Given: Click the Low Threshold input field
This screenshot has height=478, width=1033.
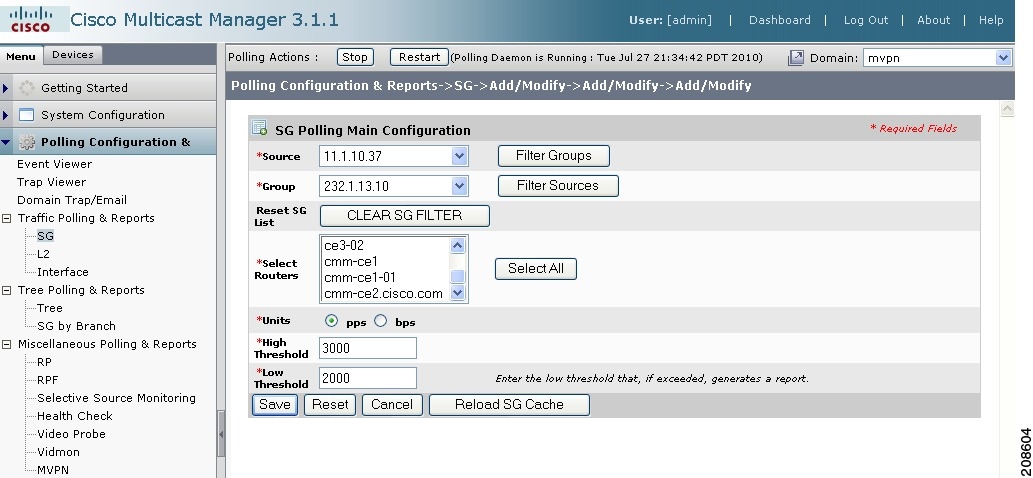Looking at the screenshot, I should (x=368, y=378).
